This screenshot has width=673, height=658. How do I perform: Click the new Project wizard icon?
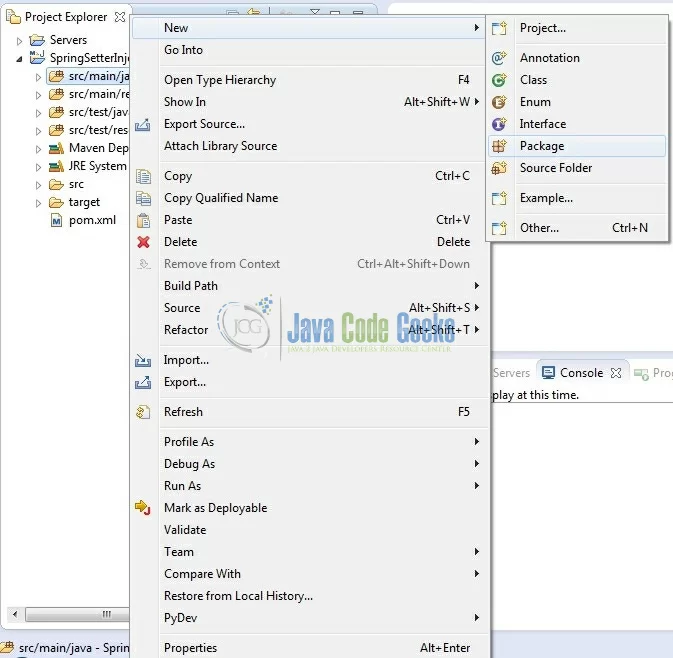coord(499,28)
